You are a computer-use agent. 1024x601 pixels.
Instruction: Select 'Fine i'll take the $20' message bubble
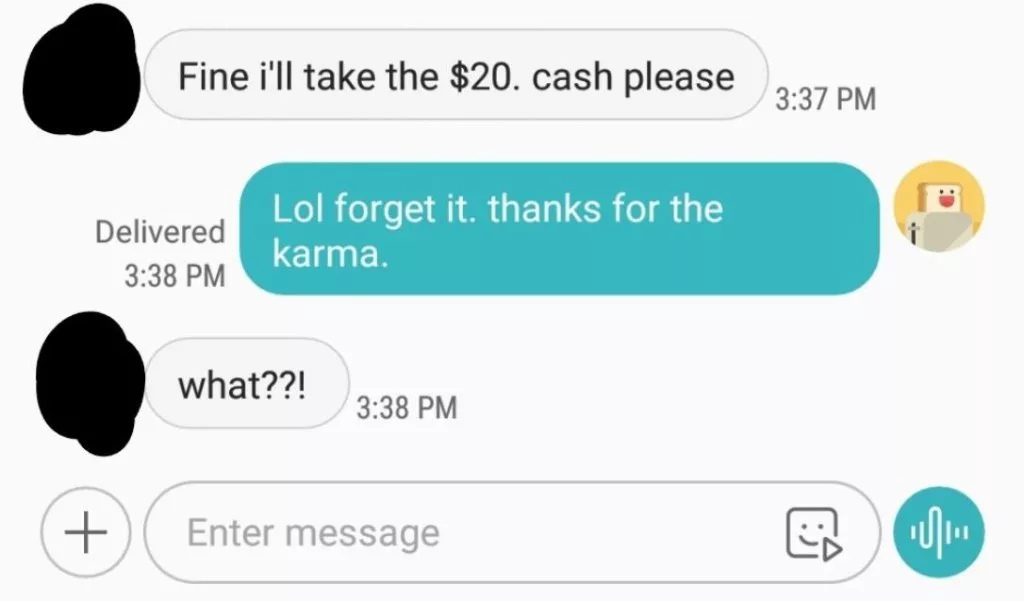coord(456,74)
